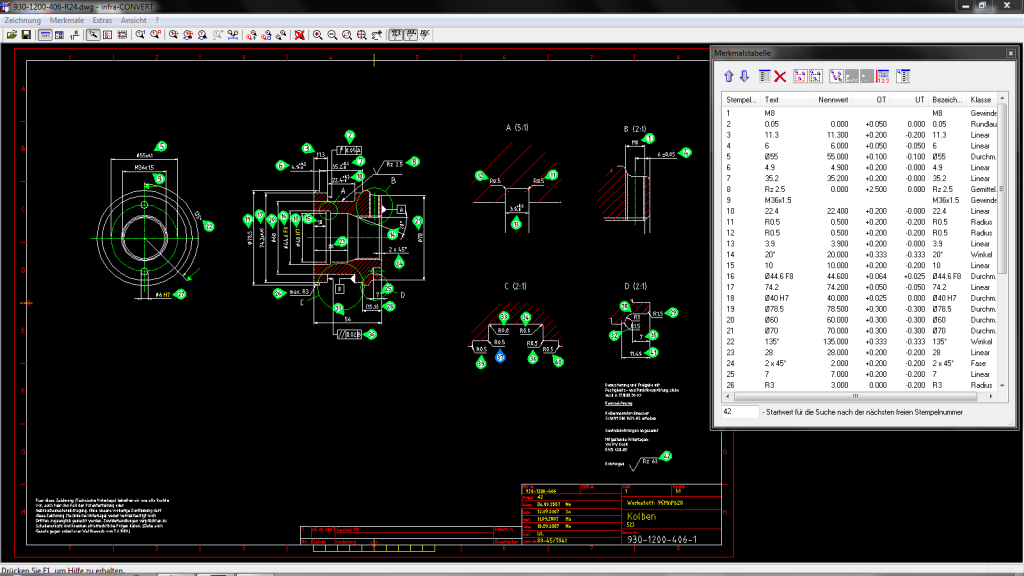Click the stamp pointer selection icon in panel
Screen dimensions: 1024x576
pos(836,76)
